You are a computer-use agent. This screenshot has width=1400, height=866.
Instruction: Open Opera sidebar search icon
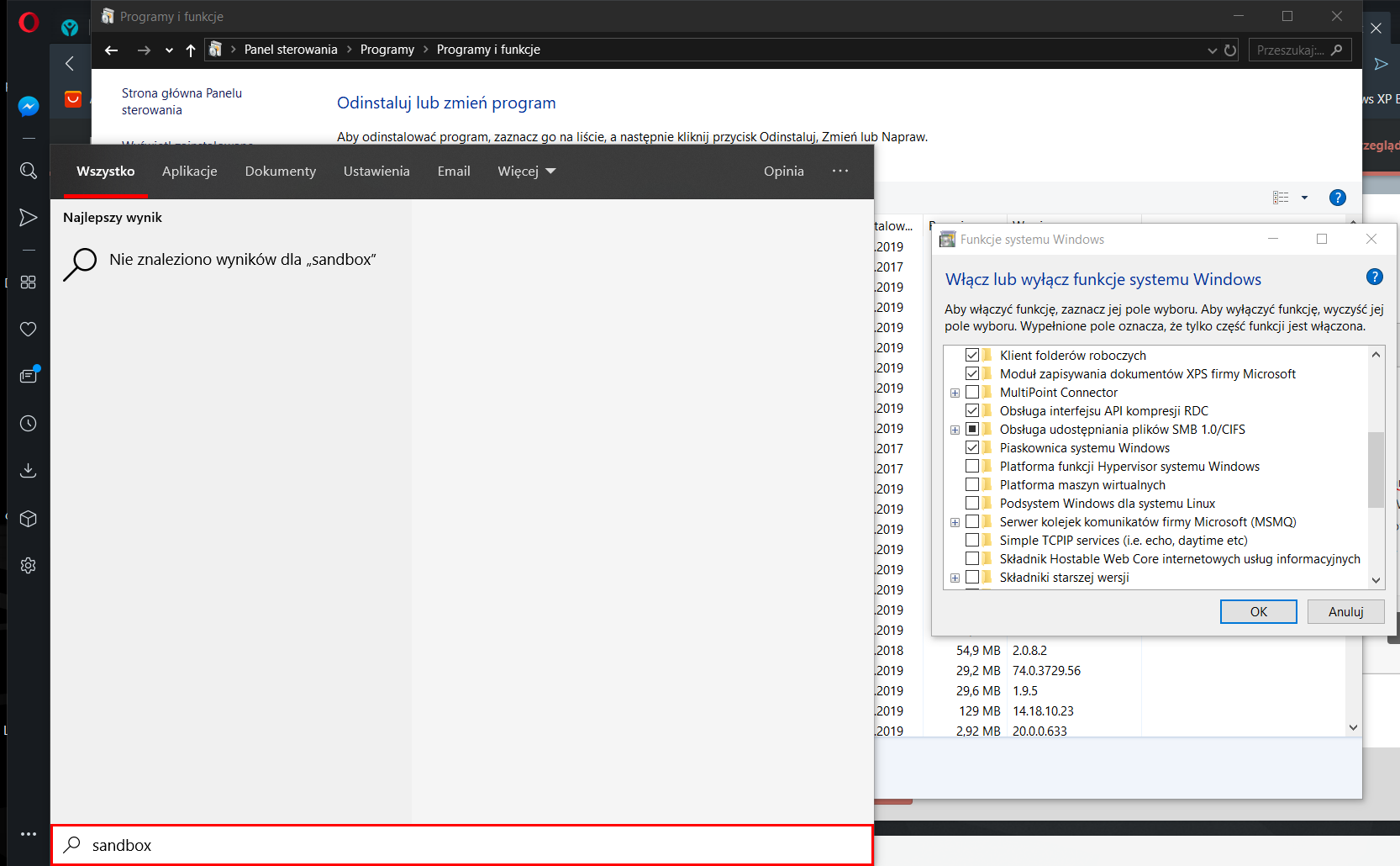[28, 171]
